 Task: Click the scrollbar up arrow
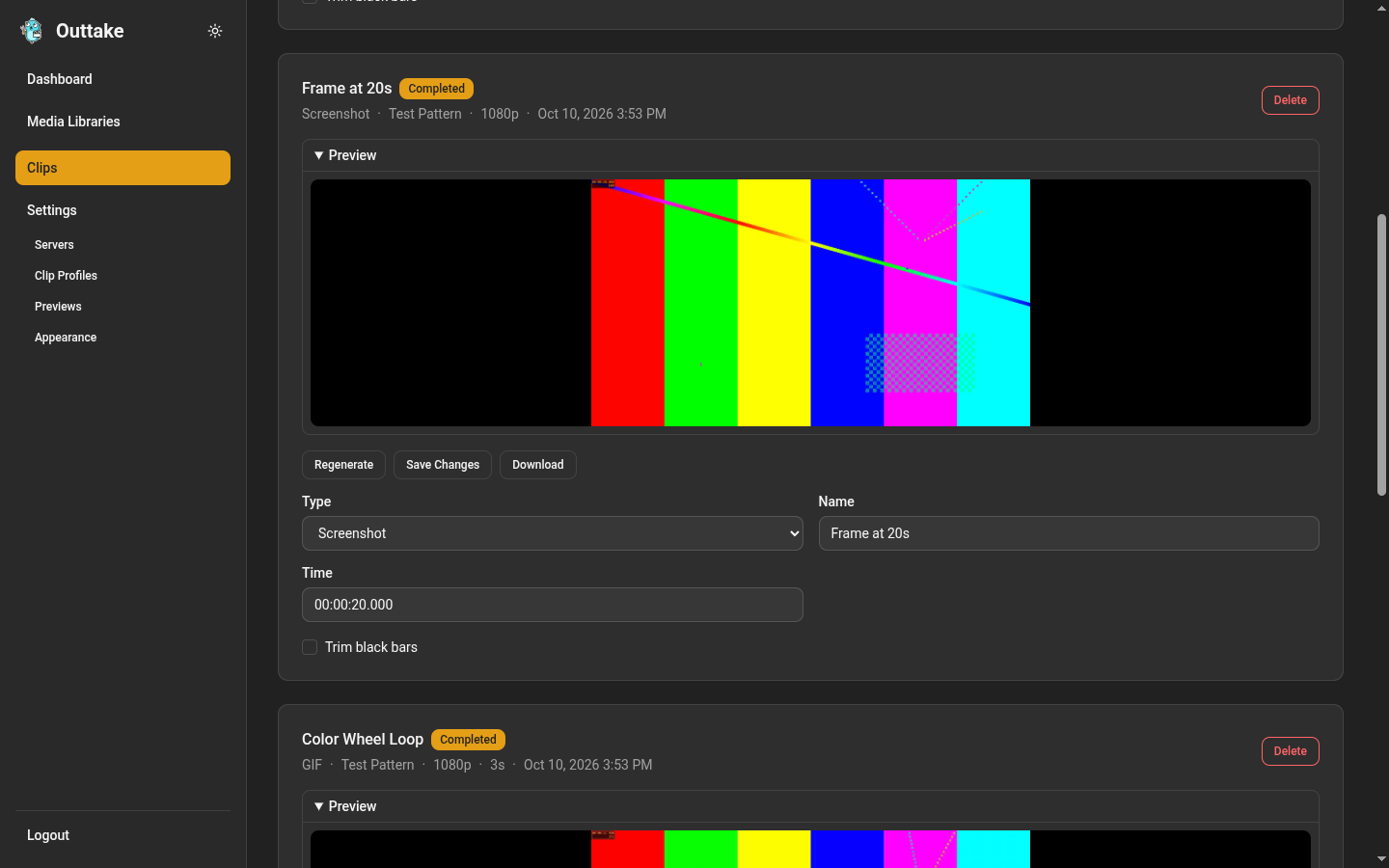tap(1381, 8)
